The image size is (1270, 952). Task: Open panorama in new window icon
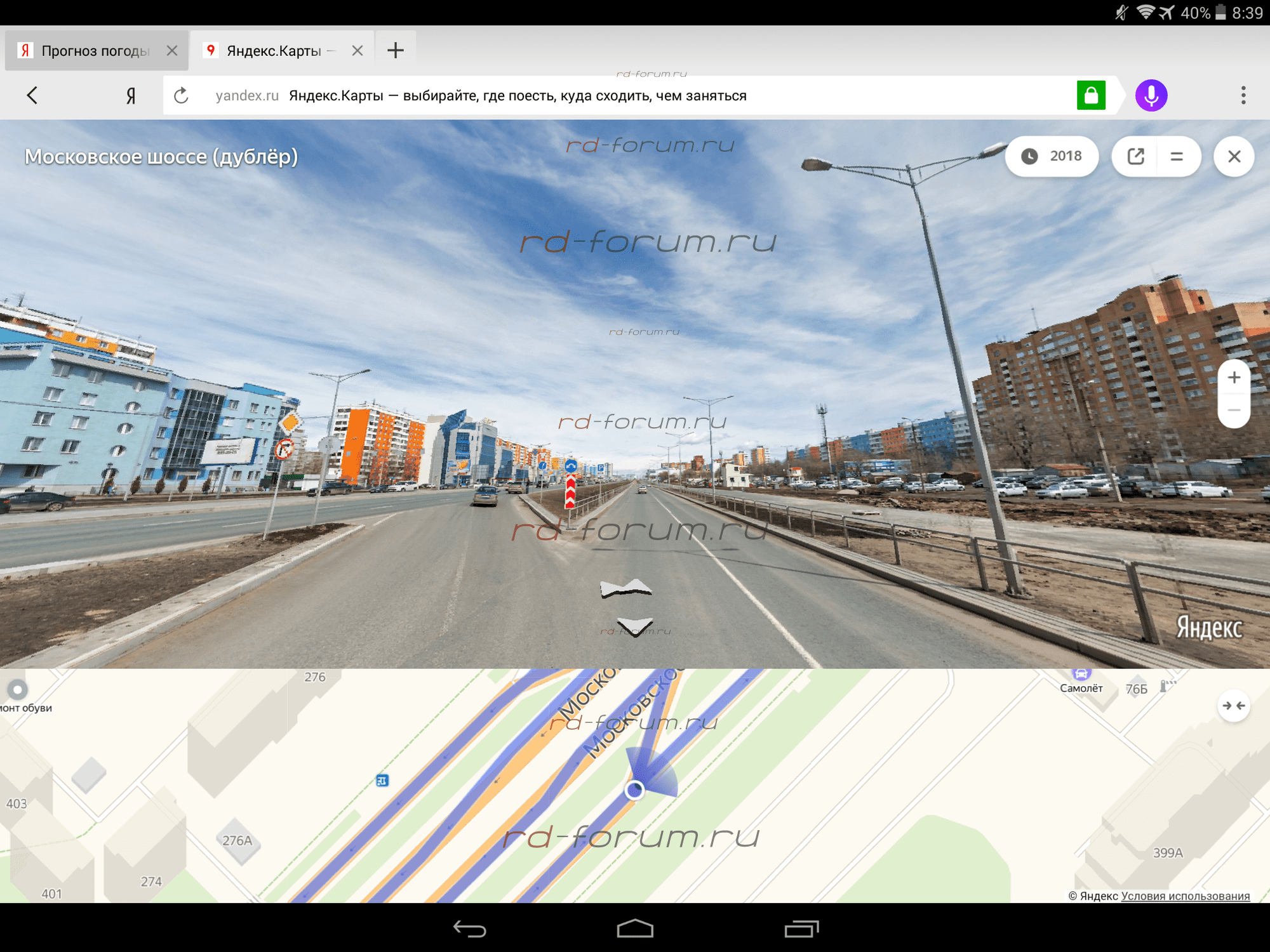point(1135,156)
